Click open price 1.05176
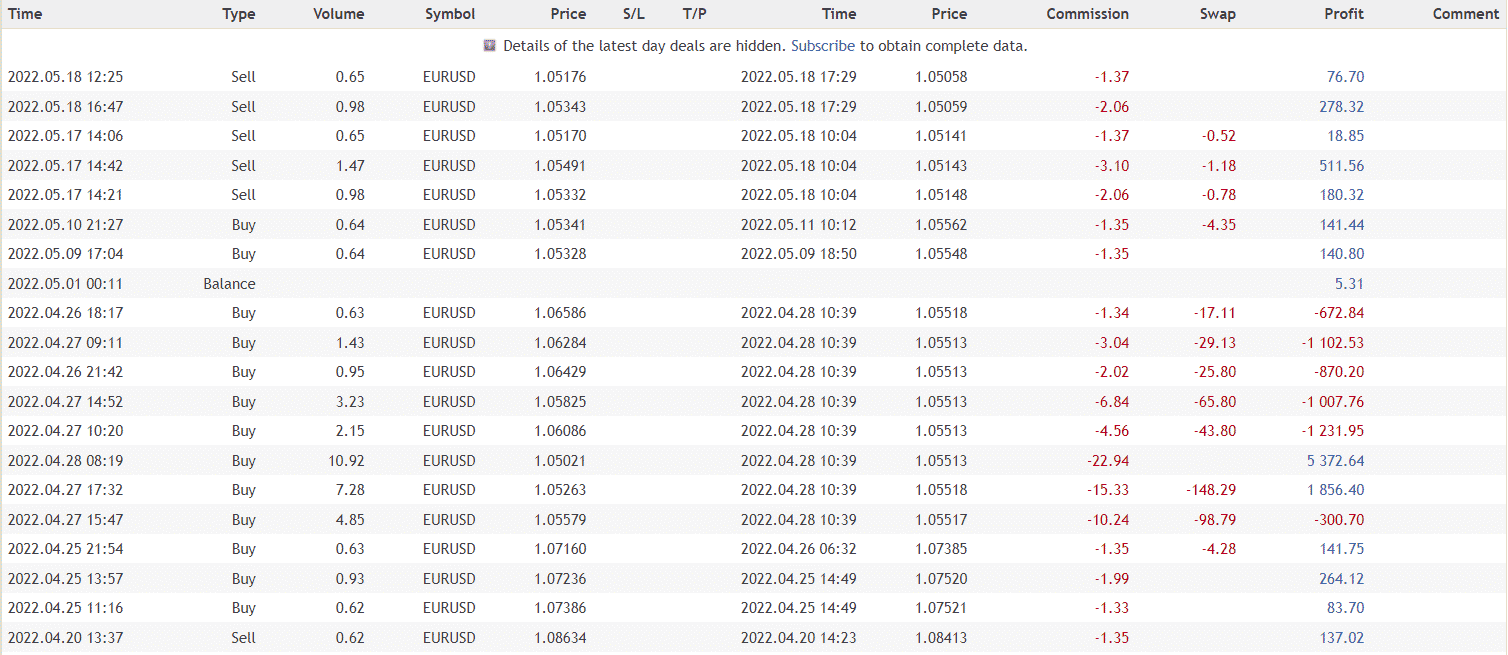 (562, 77)
